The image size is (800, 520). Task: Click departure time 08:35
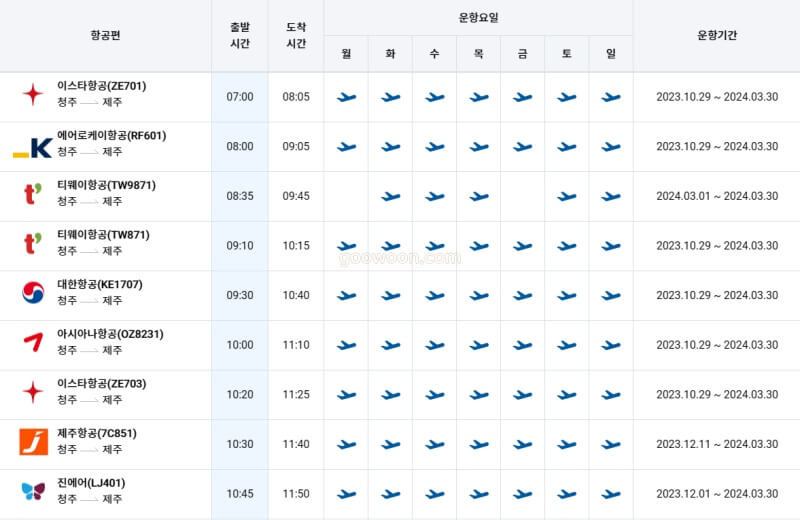(x=240, y=196)
